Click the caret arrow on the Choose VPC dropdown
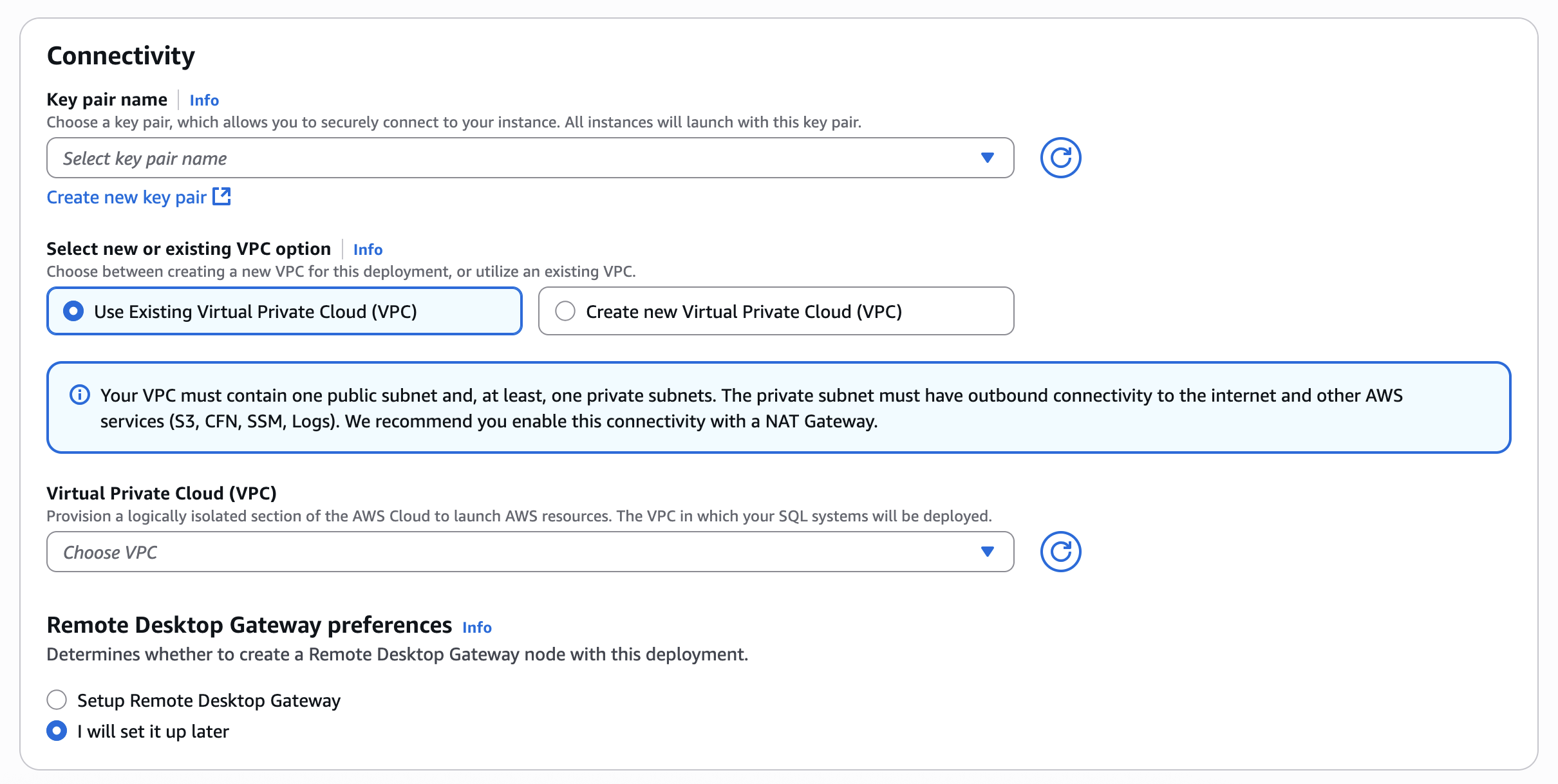1558x784 pixels. [988, 551]
